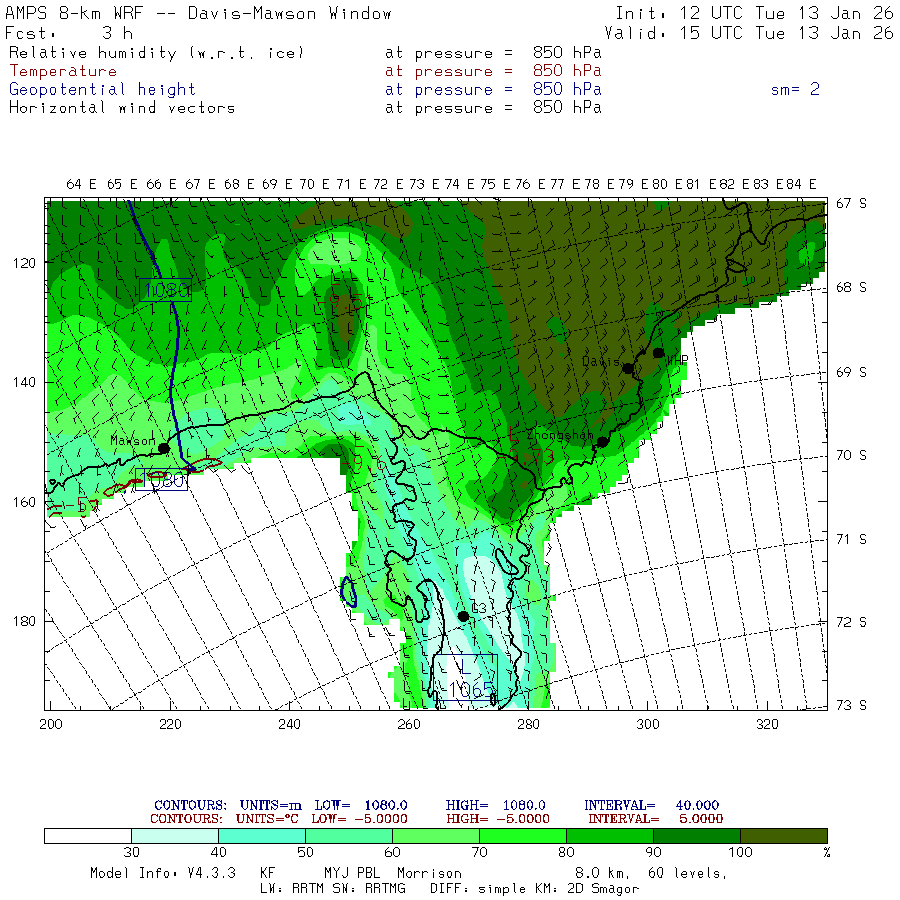Select the LW: RRTM SW: RRTMG text
This screenshot has height=900, width=900.
(333, 889)
